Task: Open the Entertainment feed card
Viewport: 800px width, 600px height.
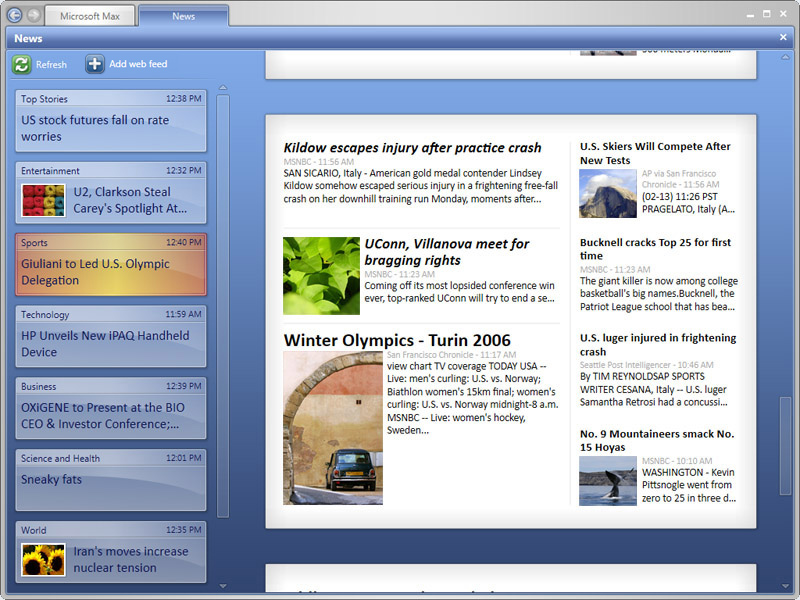Action: coord(111,193)
